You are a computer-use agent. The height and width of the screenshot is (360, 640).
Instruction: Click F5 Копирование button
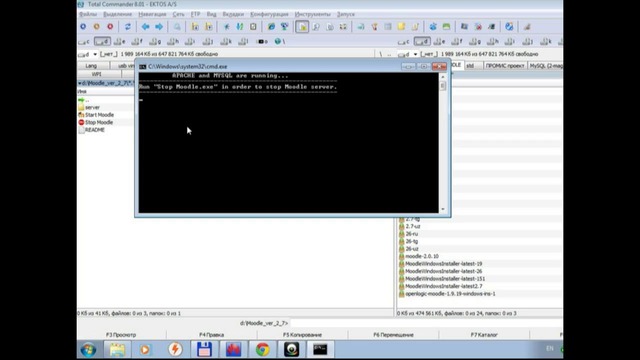(x=302, y=335)
